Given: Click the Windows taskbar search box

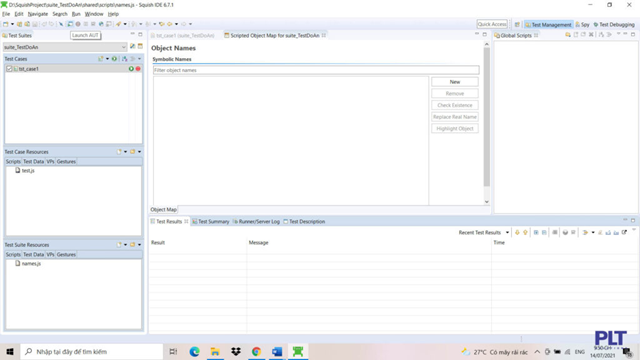Looking at the screenshot, I should (92, 351).
